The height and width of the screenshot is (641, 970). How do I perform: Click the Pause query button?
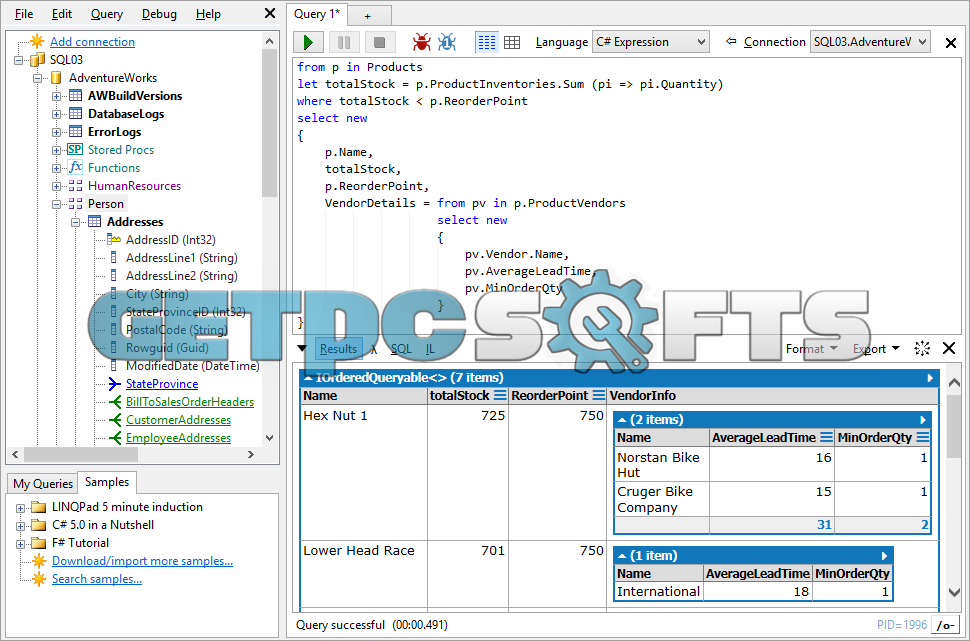pos(344,42)
